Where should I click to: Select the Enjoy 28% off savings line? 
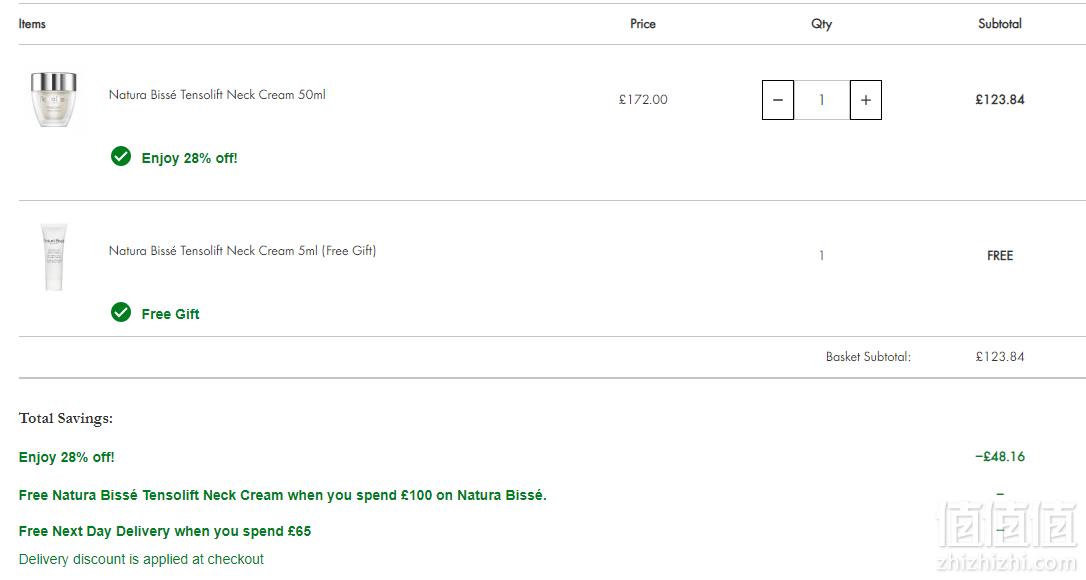pyautogui.click(x=66, y=457)
